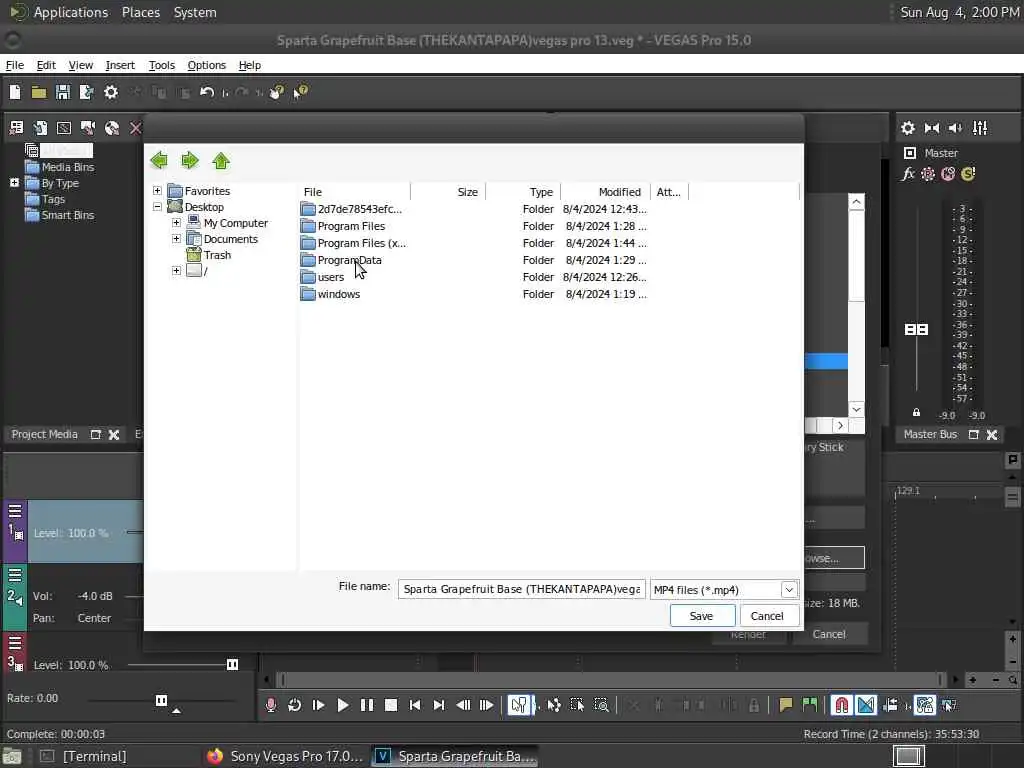Open the MP4 files type dropdown

789,590
